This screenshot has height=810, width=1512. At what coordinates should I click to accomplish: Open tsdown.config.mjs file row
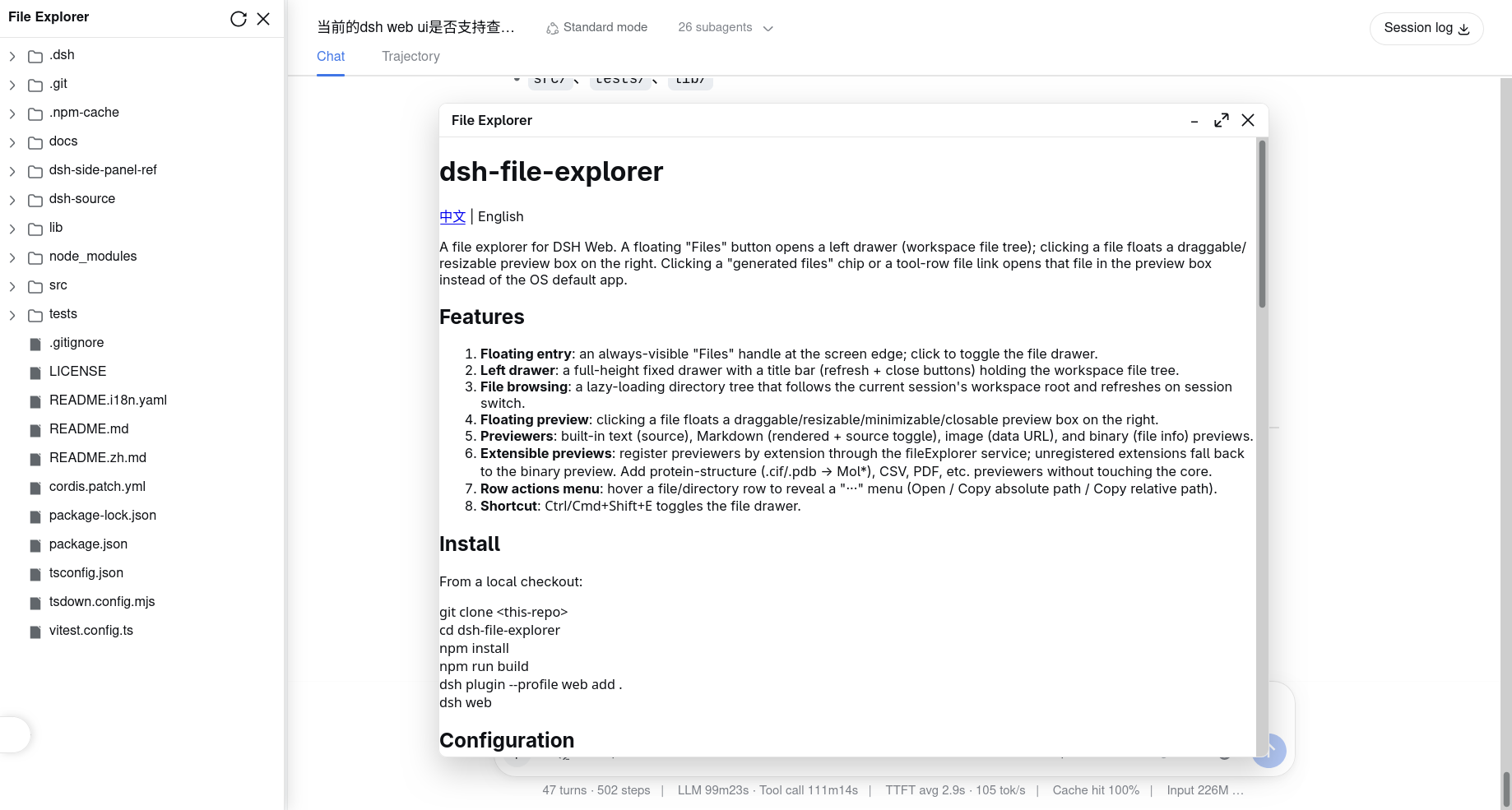click(141, 602)
